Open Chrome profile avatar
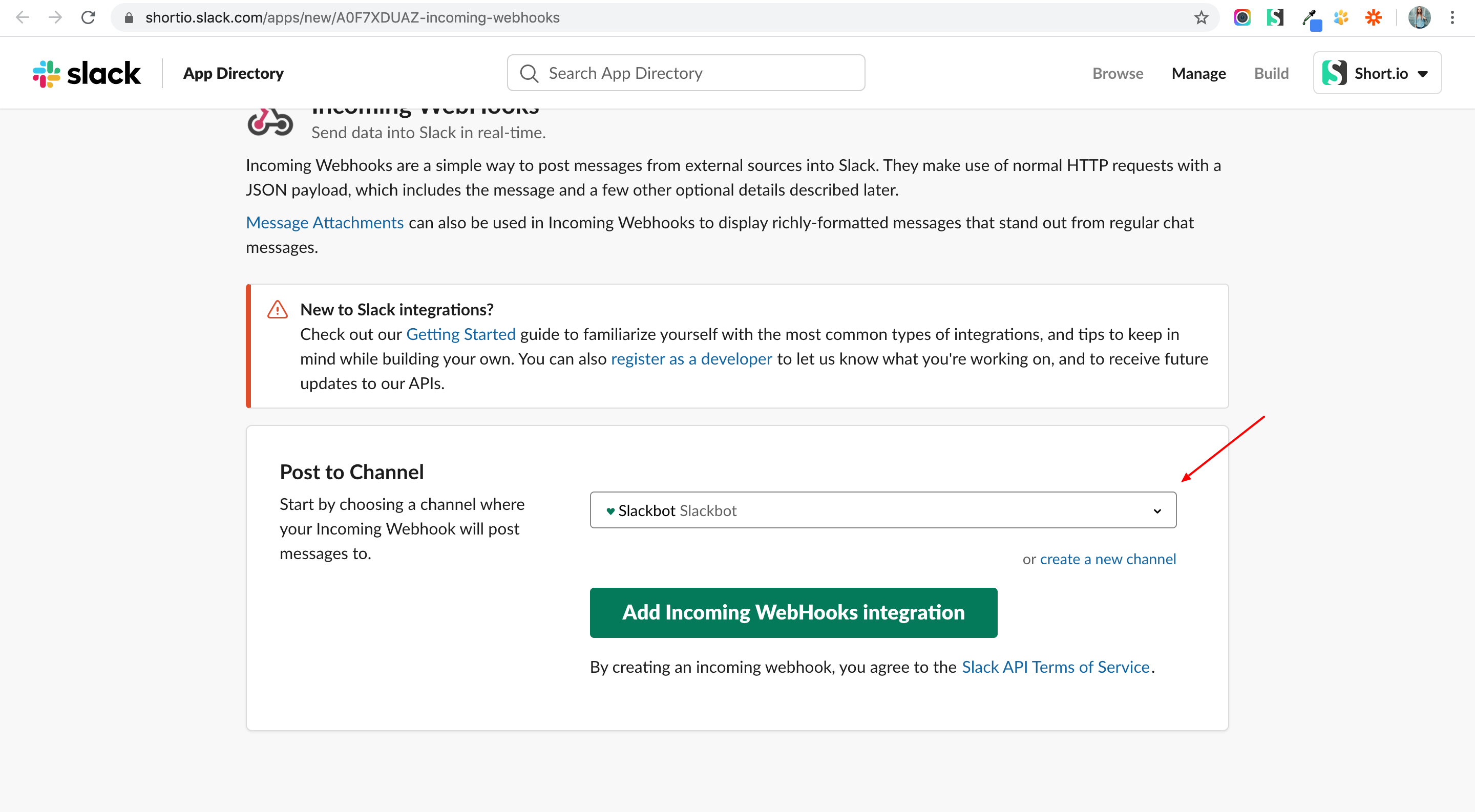The image size is (1475, 812). coord(1419,18)
